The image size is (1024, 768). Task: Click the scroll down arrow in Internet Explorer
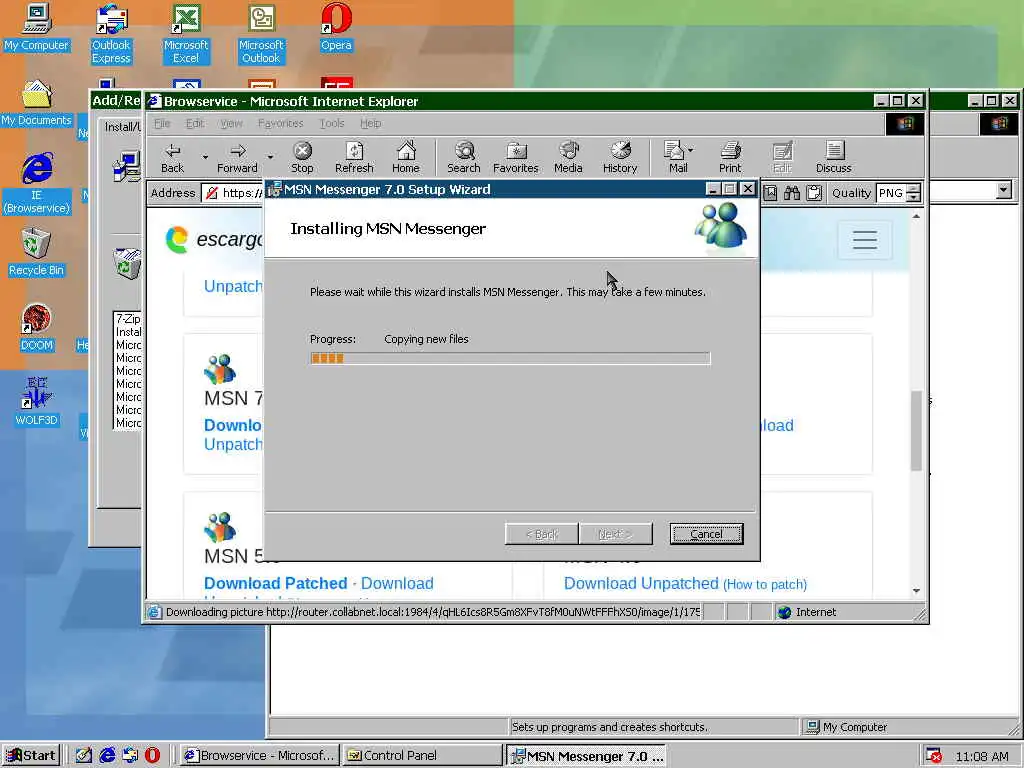[916, 591]
